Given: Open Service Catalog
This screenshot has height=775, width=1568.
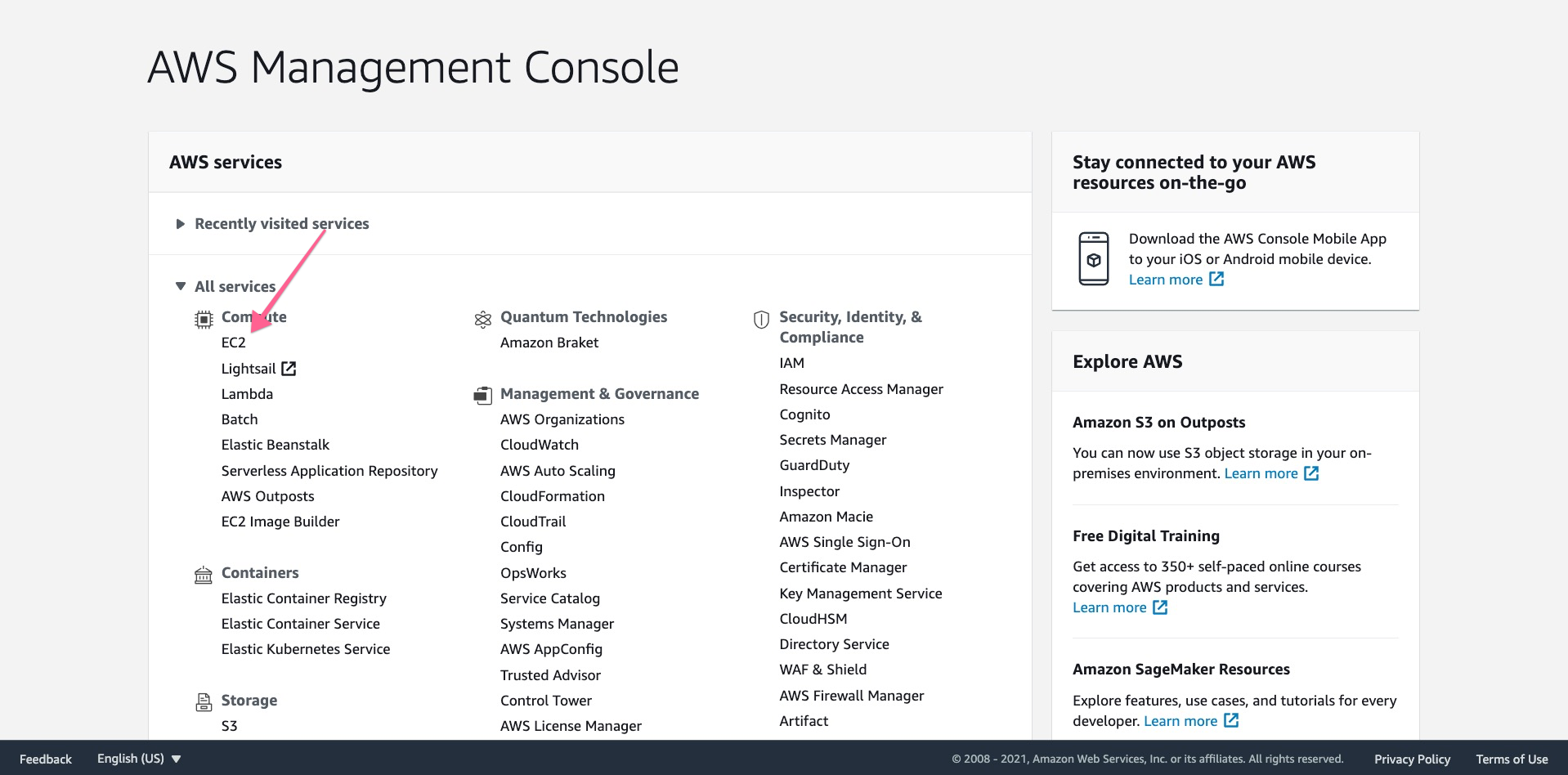Looking at the screenshot, I should pos(550,598).
